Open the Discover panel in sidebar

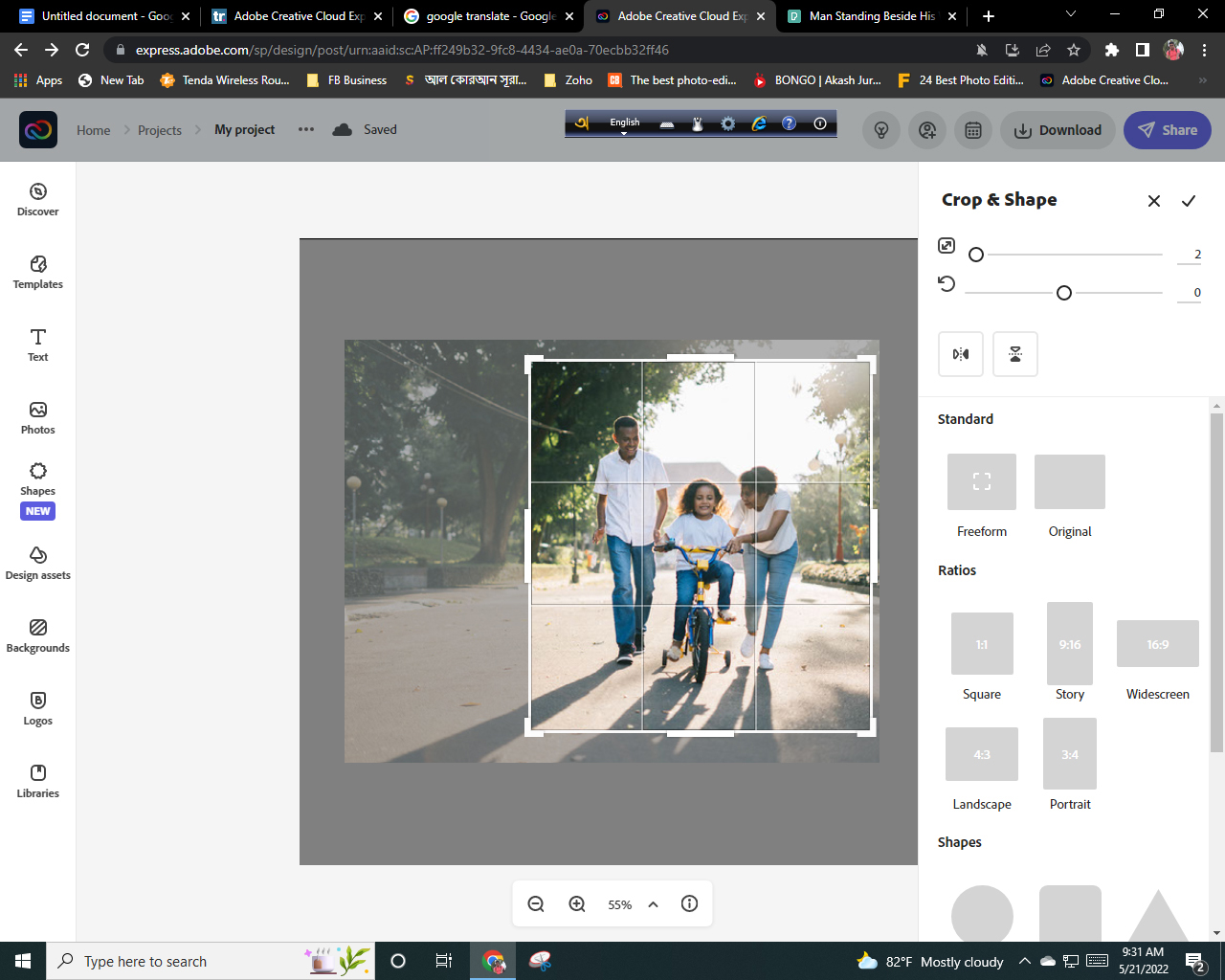[38, 199]
